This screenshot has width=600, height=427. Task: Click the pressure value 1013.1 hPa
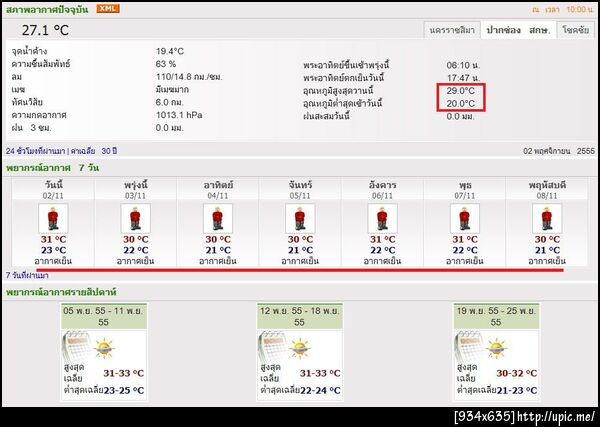179,115
